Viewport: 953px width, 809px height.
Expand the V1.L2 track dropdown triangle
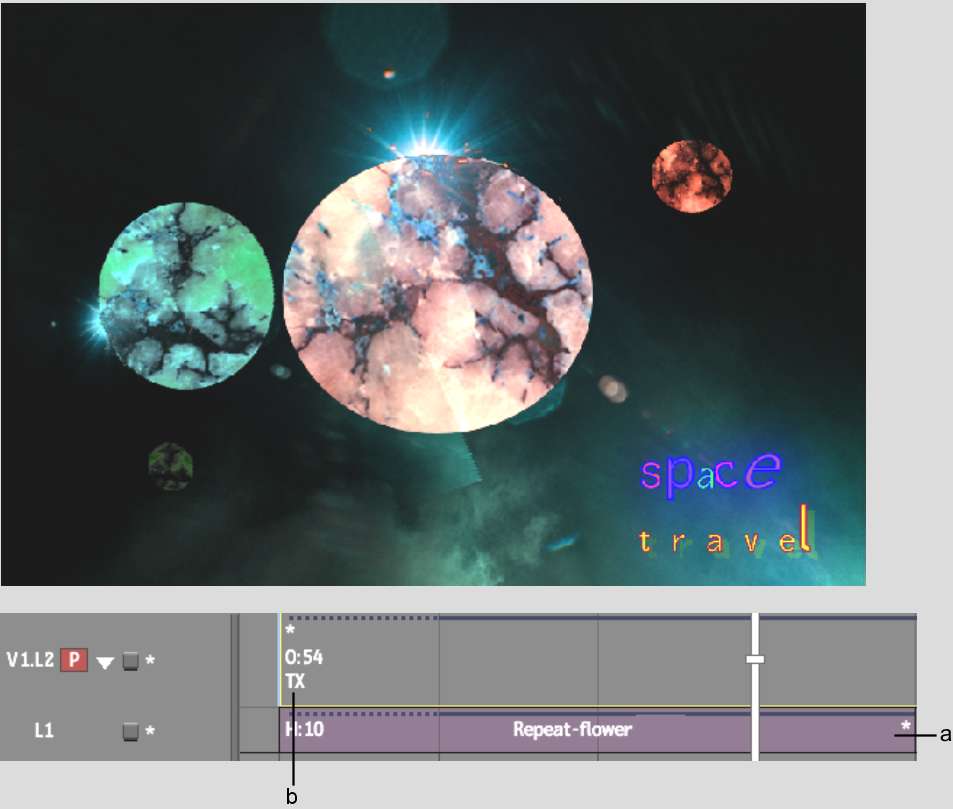click(x=105, y=662)
